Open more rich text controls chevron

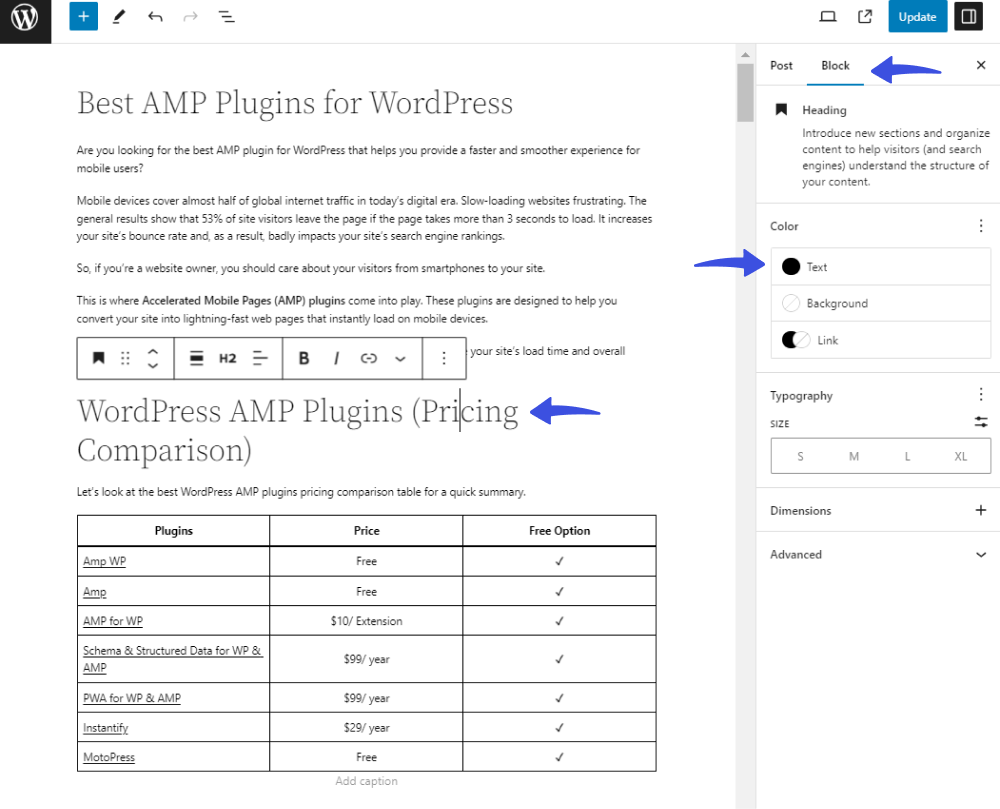[x=400, y=359]
